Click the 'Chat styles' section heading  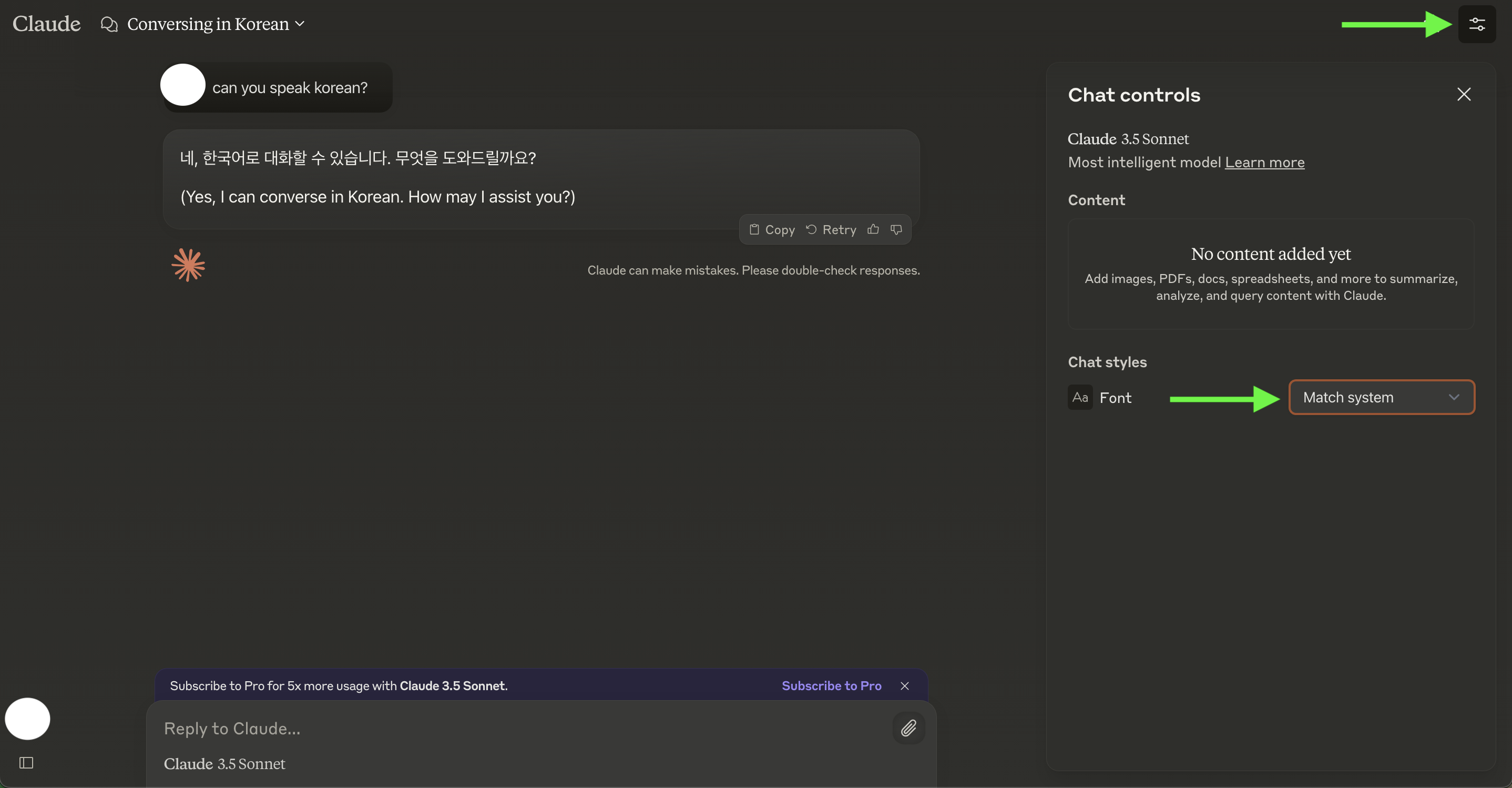coord(1107,362)
